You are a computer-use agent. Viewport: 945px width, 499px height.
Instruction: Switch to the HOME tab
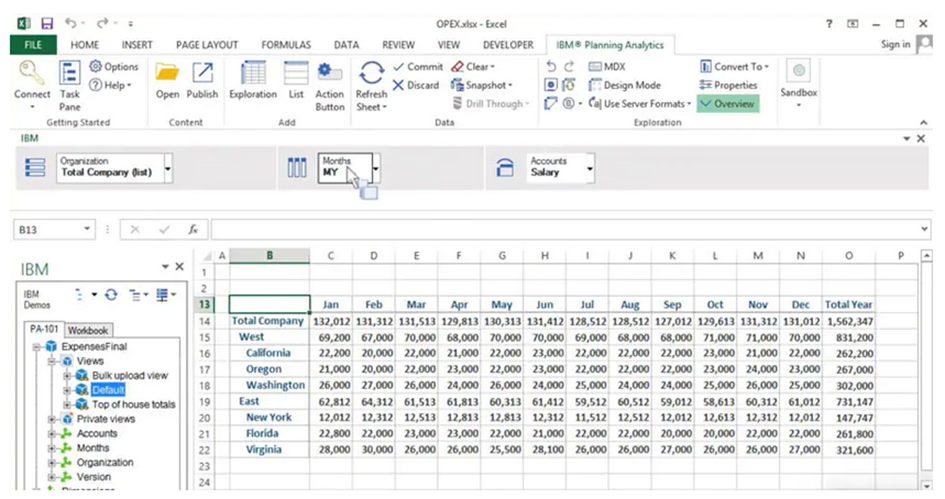84,45
